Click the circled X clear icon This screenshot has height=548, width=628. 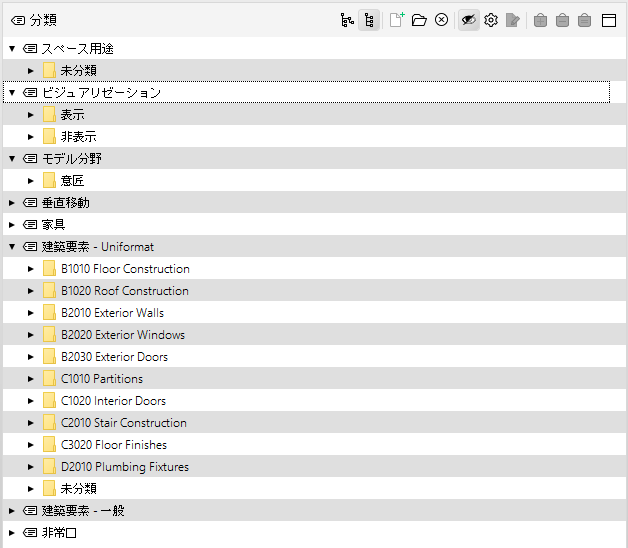click(441, 20)
